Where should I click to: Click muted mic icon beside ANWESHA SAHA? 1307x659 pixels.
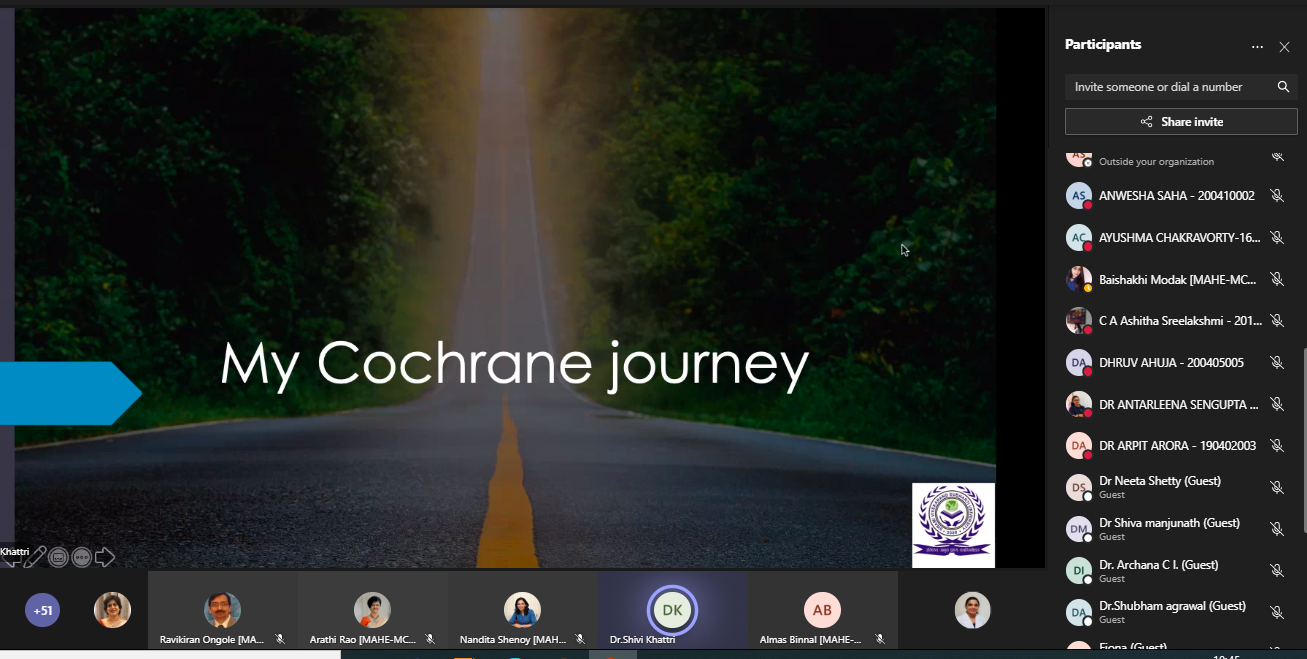1277,196
